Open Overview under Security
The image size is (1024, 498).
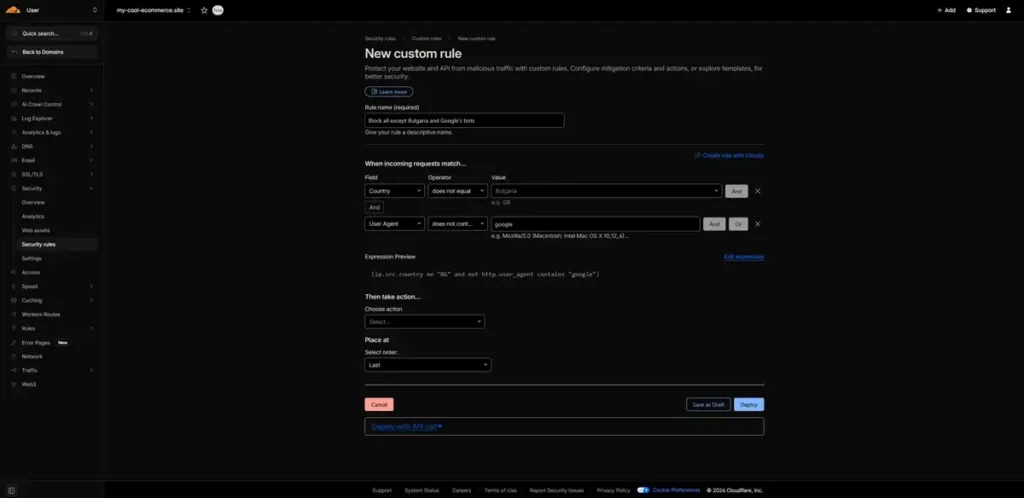tap(33, 202)
